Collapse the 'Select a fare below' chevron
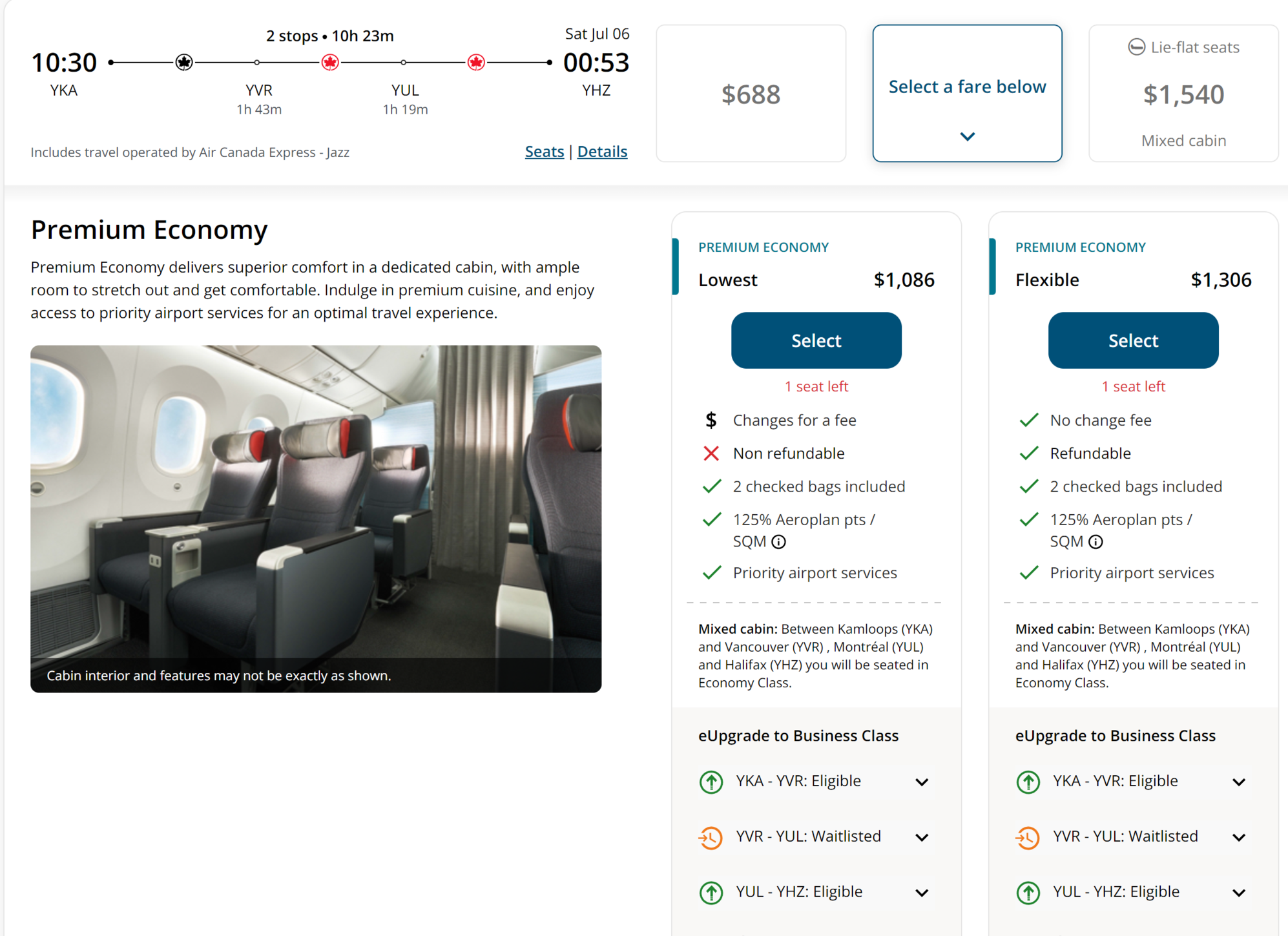1288x936 pixels. pyautogui.click(x=967, y=136)
